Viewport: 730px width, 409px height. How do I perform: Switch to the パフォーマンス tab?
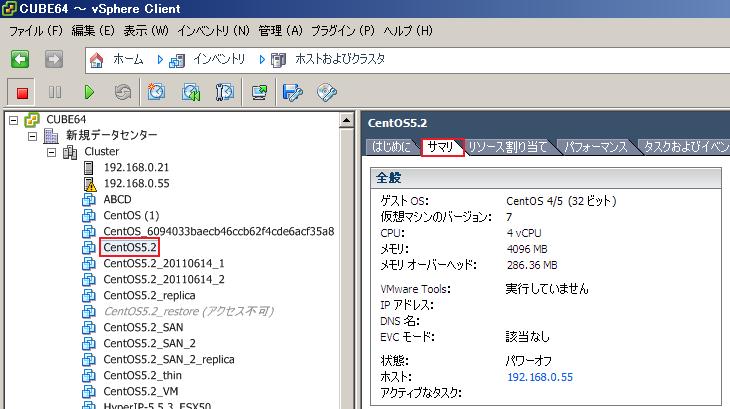[x=596, y=147]
